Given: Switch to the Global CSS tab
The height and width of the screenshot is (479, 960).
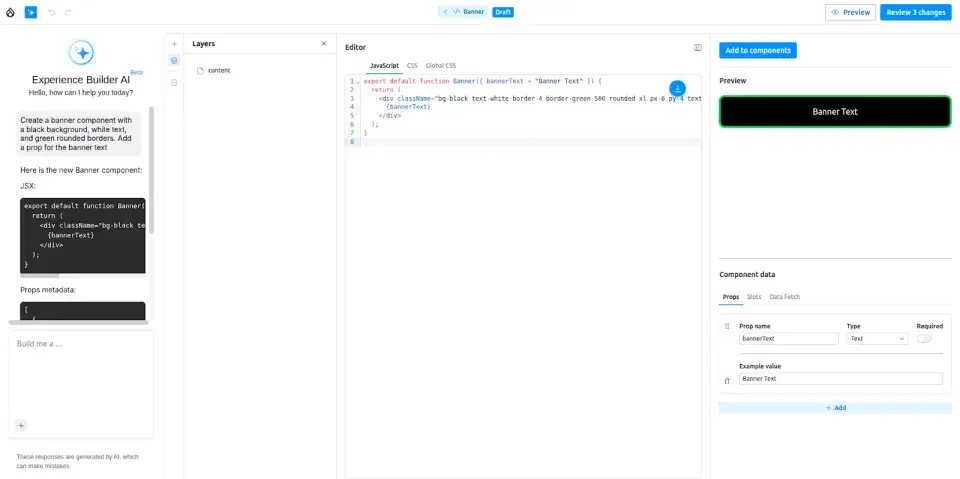Looking at the screenshot, I should pos(441,66).
